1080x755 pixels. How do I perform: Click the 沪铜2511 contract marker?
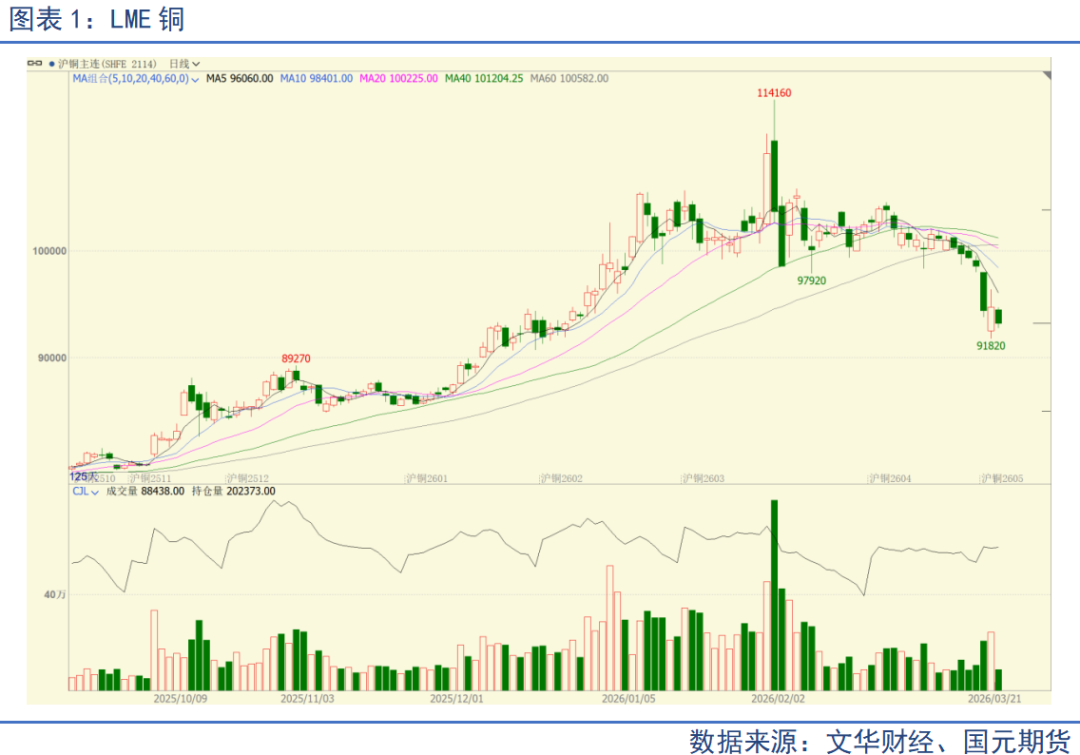[149, 478]
